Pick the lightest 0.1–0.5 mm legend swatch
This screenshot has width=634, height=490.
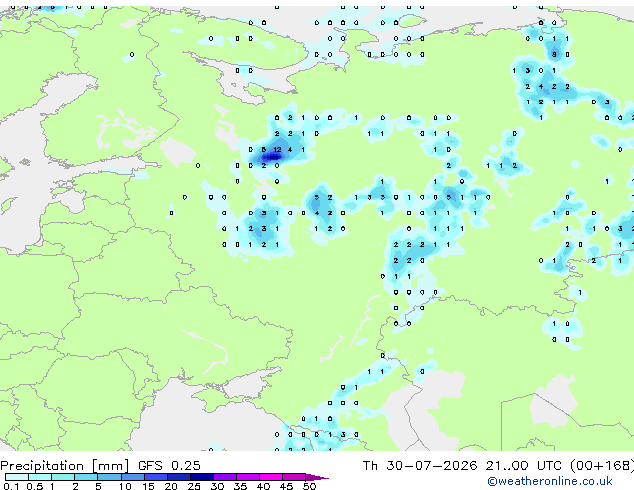coord(17,477)
